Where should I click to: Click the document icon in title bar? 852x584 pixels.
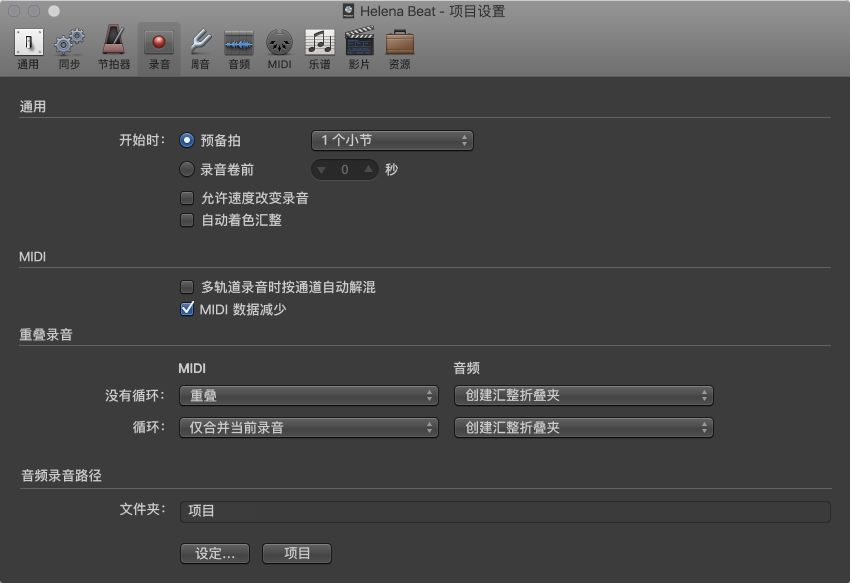pyautogui.click(x=348, y=11)
